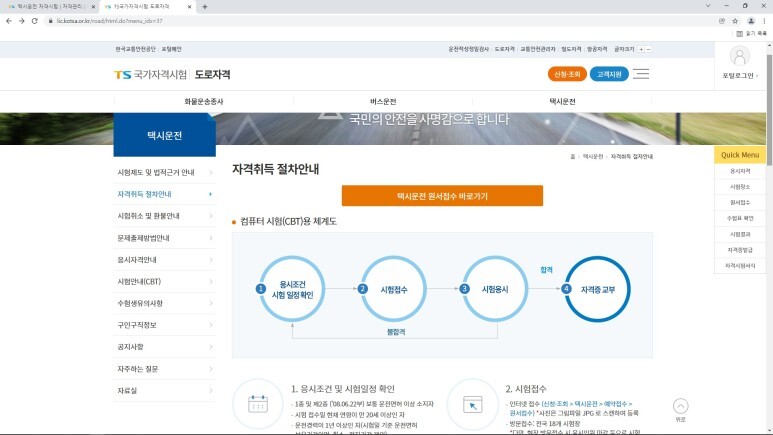Expand 시험안내(CBT) sidebar item
Screen dimensions: 773x435
[x=165, y=282]
